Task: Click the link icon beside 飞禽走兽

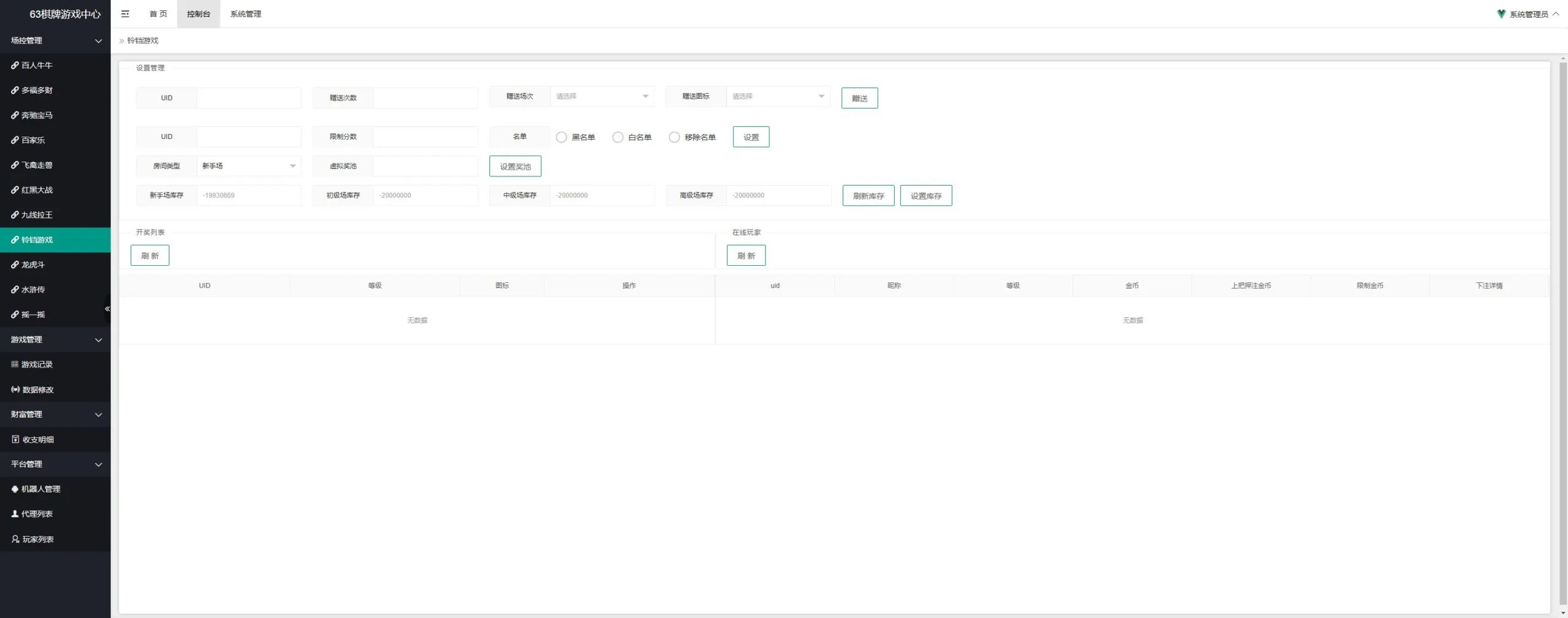Action: coord(15,165)
